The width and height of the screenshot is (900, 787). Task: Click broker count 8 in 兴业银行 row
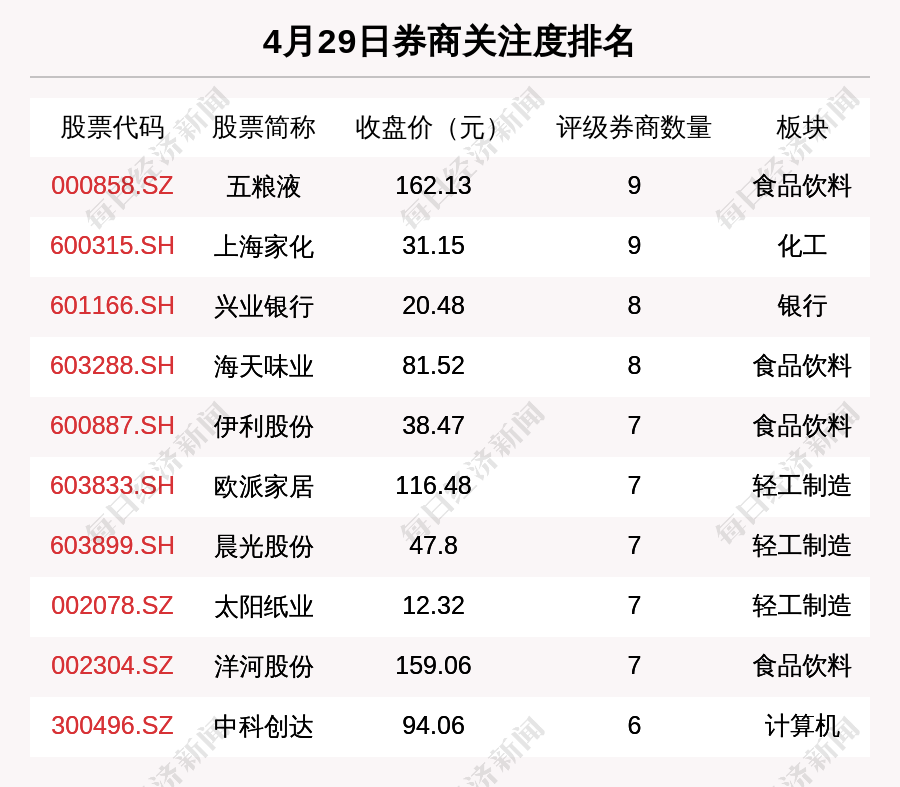coord(634,305)
